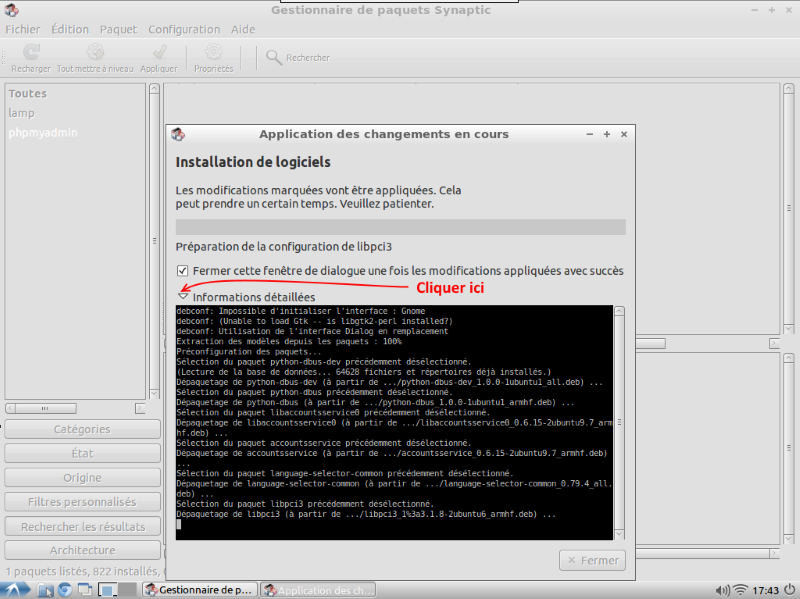Switch to the Gestionnaire de paquets taskbar button

coord(200,590)
